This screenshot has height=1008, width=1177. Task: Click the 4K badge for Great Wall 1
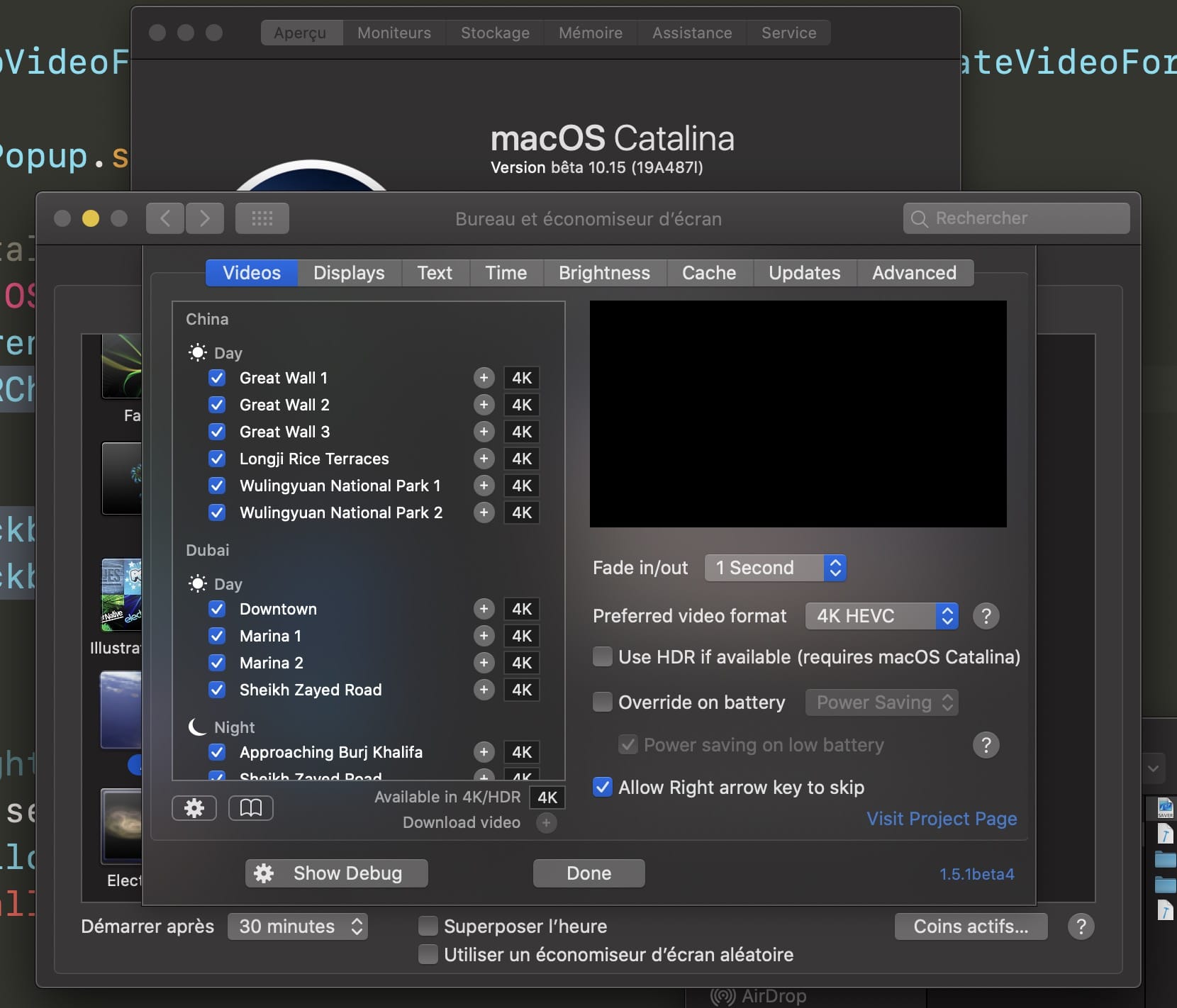pyautogui.click(x=522, y=378)
